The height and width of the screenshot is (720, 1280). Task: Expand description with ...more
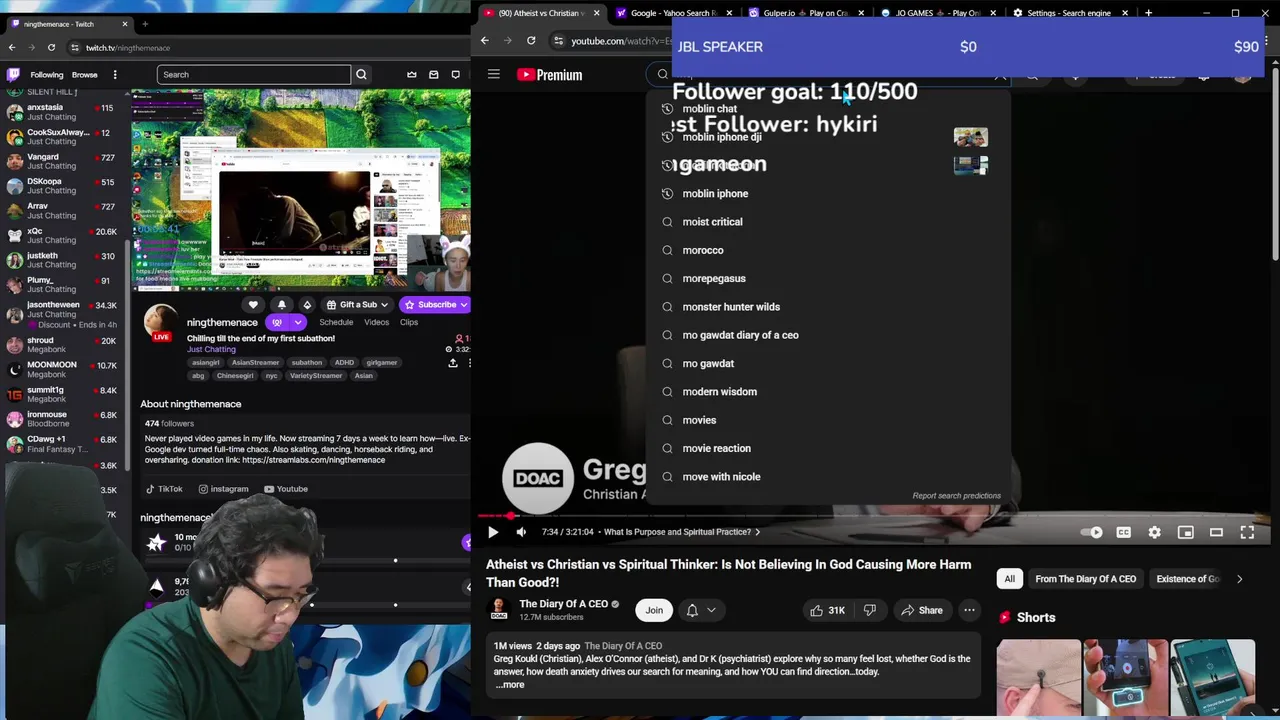510,685
